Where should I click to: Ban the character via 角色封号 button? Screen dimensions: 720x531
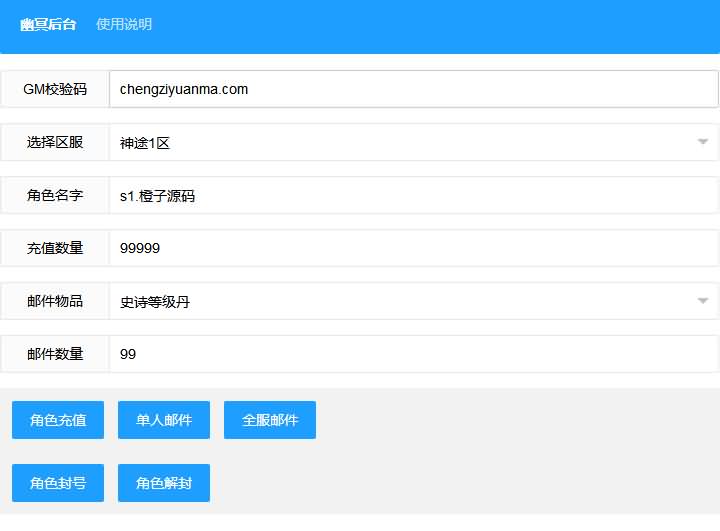(58, 483)
